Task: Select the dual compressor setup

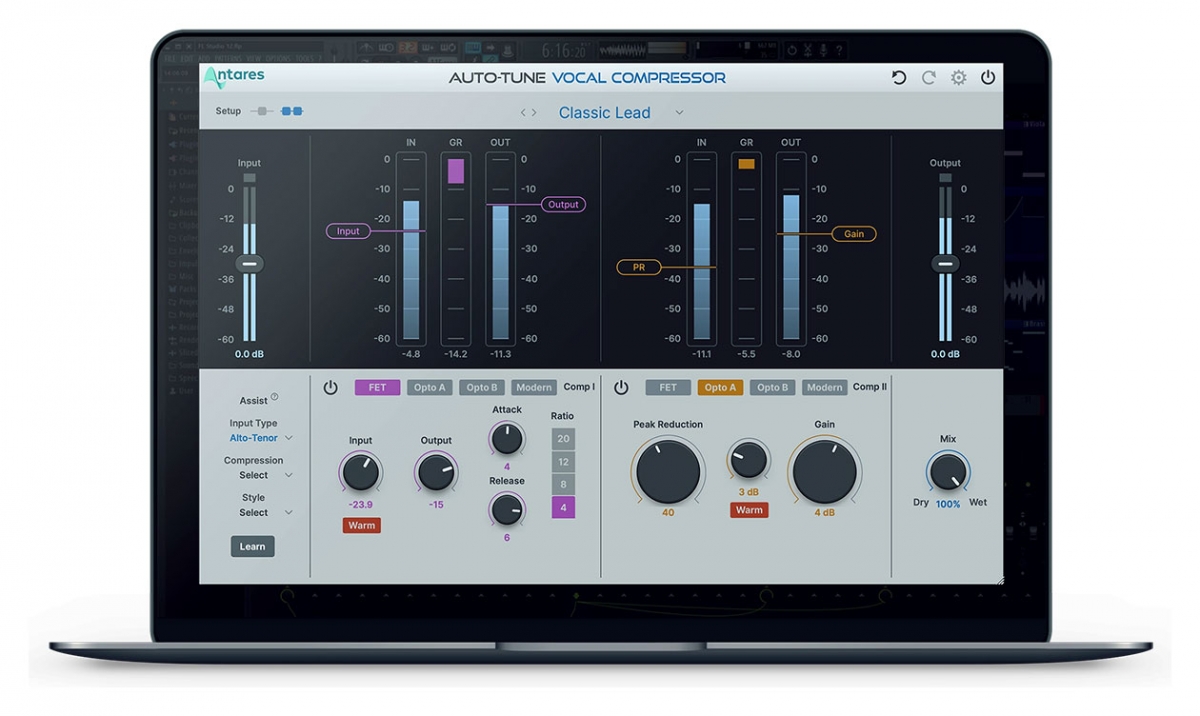Action: [x=292, y=111]
